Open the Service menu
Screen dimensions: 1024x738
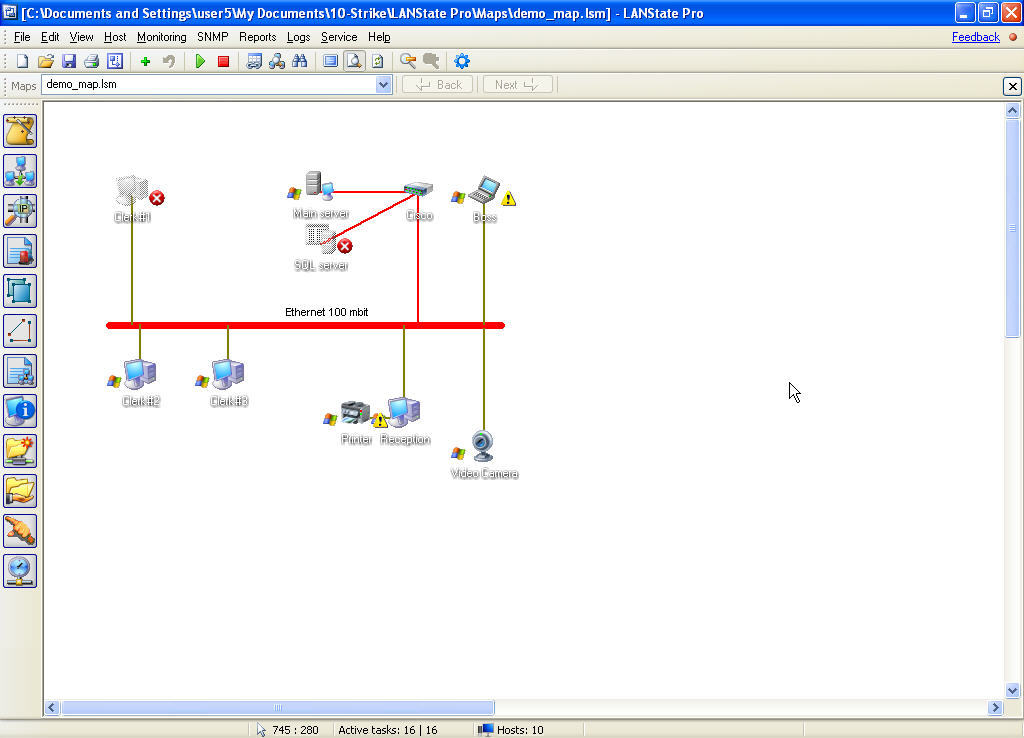(339, 37)
